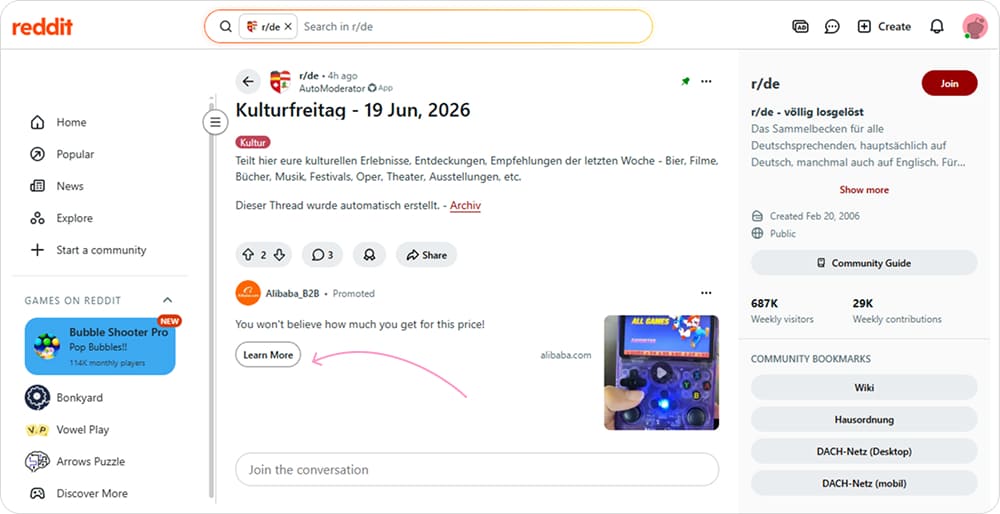Click the search magnifier icon
1000x514 pixels.
[225, 27]
